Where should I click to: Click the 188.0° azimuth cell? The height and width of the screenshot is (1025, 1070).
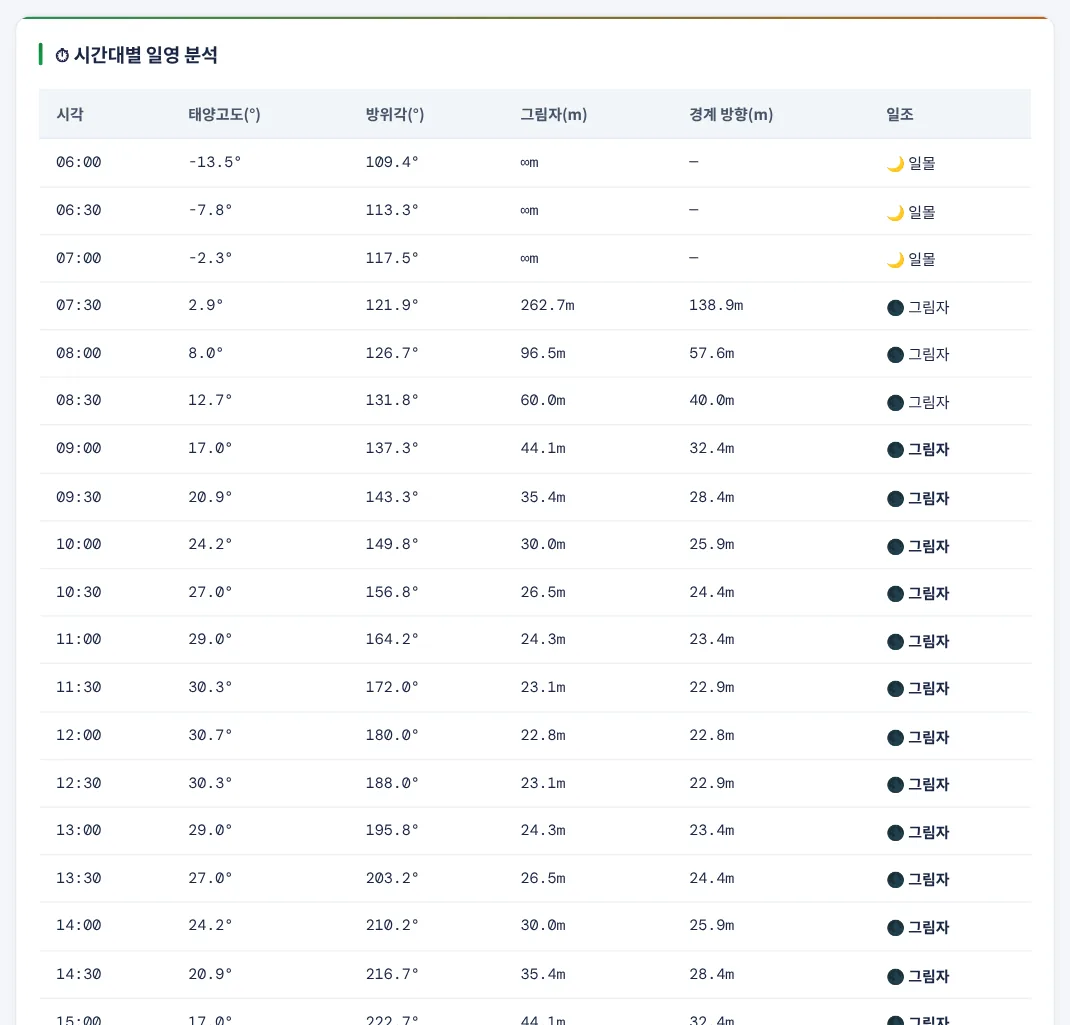[392, 783]
